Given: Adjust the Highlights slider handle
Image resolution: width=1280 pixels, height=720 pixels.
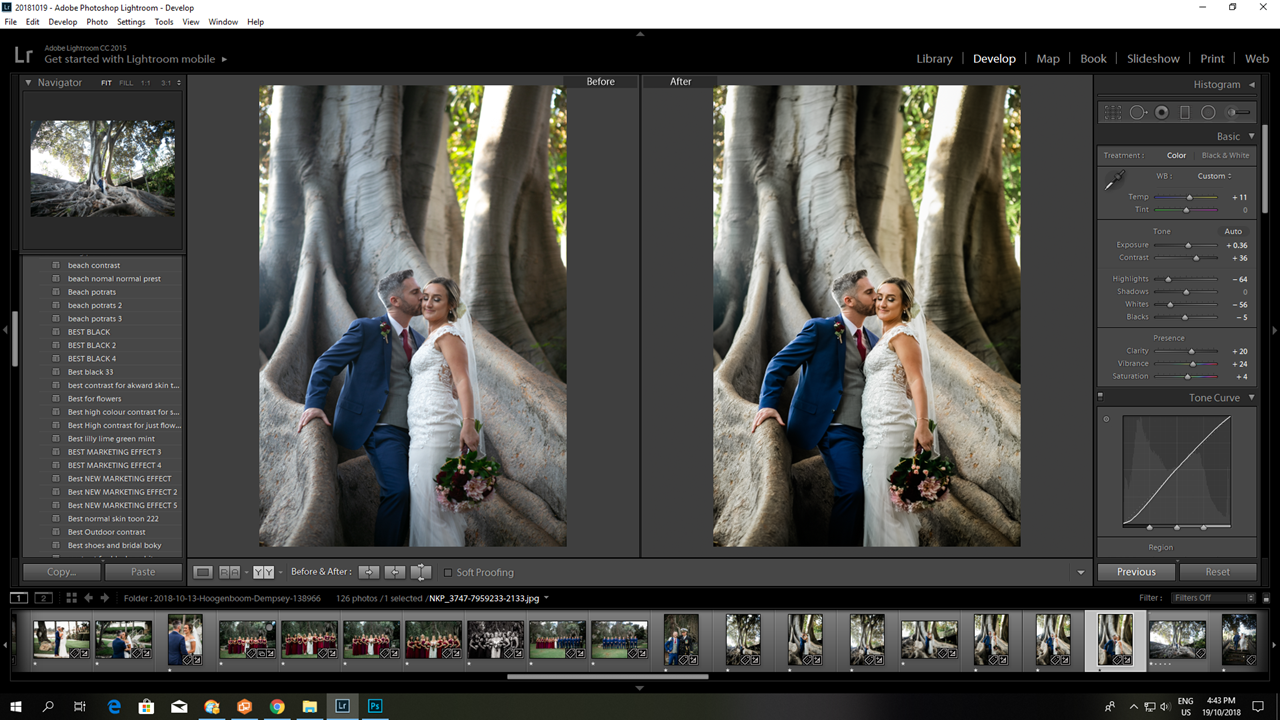Looking at the screenshot, I should click(1168, 279).
